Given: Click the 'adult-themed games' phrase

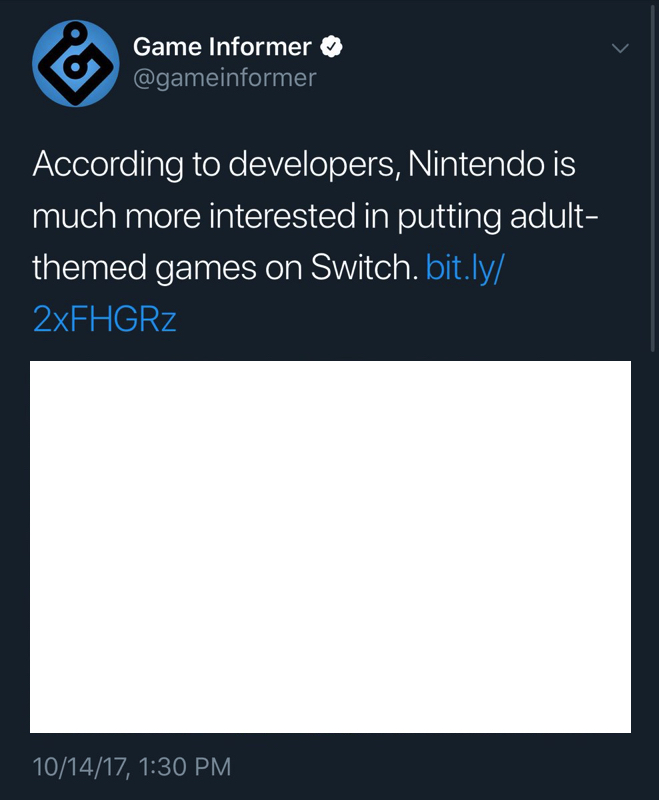Looking at the screenshot, I should pyautogui.click(x=315, y=241).
